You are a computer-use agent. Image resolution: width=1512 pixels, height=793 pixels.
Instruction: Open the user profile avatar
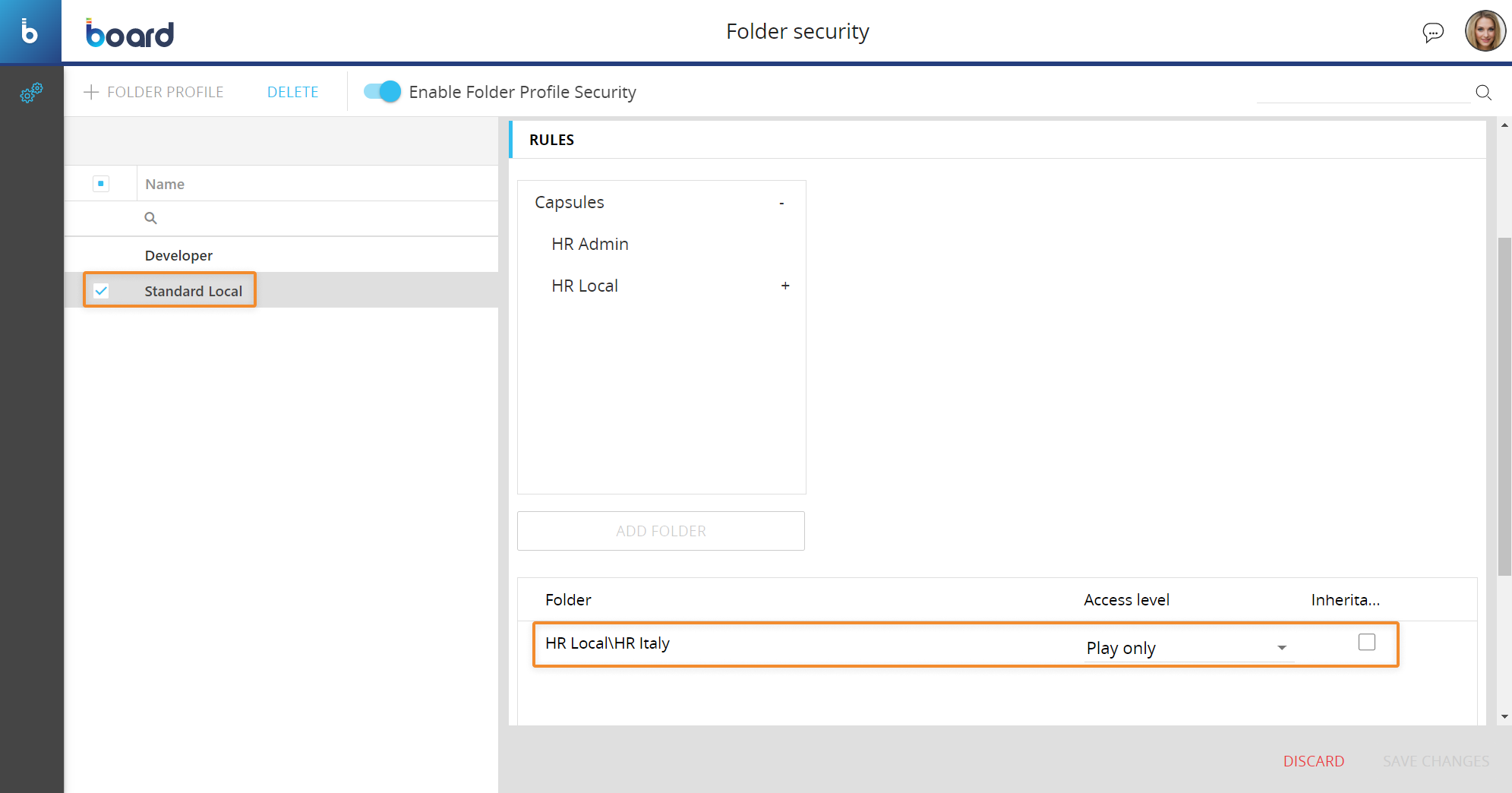1485,31
